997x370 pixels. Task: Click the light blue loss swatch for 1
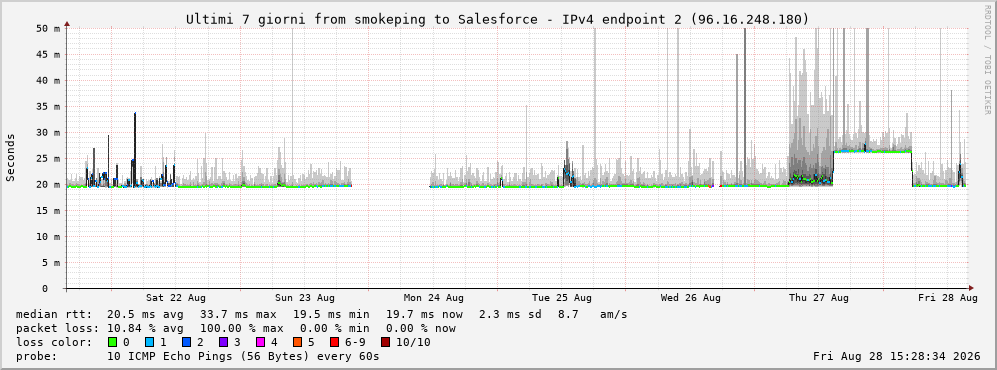(149, 343)
